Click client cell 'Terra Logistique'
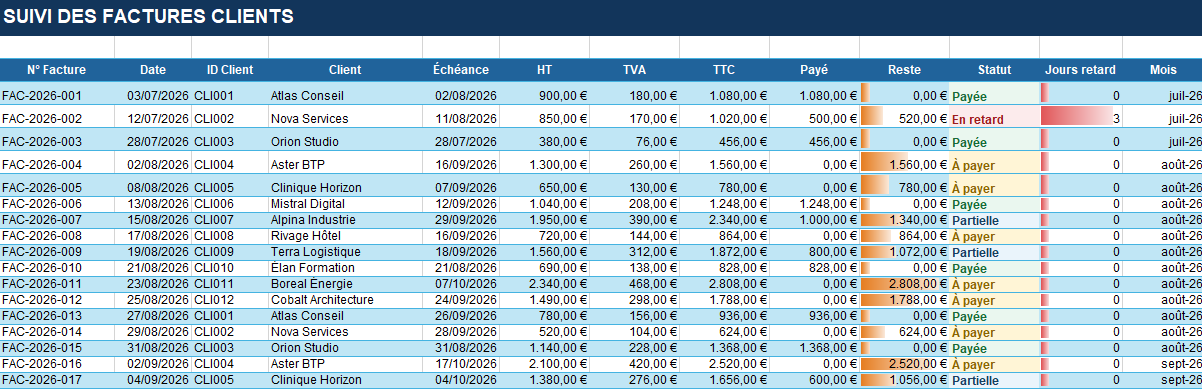 coord(345,252)
